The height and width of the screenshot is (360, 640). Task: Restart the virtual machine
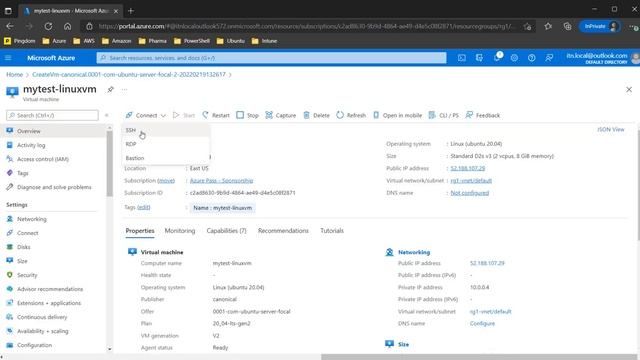point(216,115)
